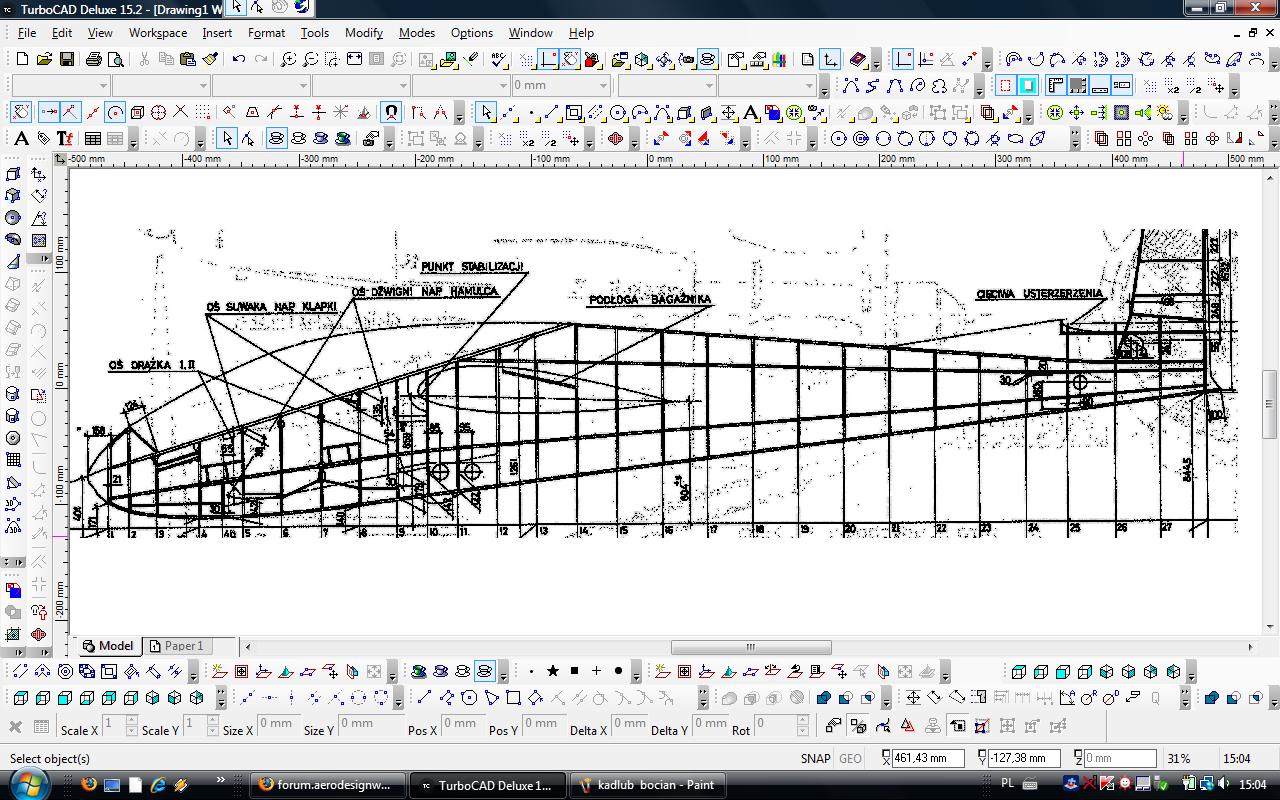1280x800 pixels.
Task: Toggle GEO mode in the status bar
Action: coord(850,758)
